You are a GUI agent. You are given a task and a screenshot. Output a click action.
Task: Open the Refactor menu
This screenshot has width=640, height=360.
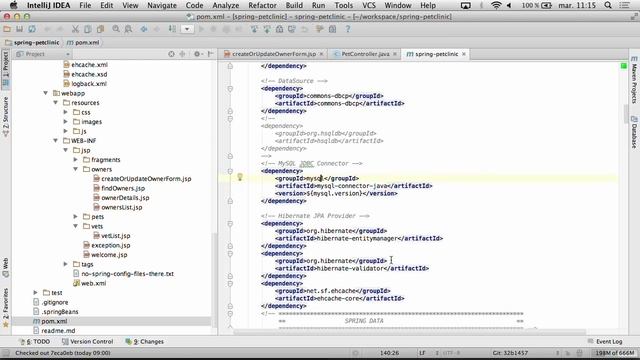pos(262,5)
